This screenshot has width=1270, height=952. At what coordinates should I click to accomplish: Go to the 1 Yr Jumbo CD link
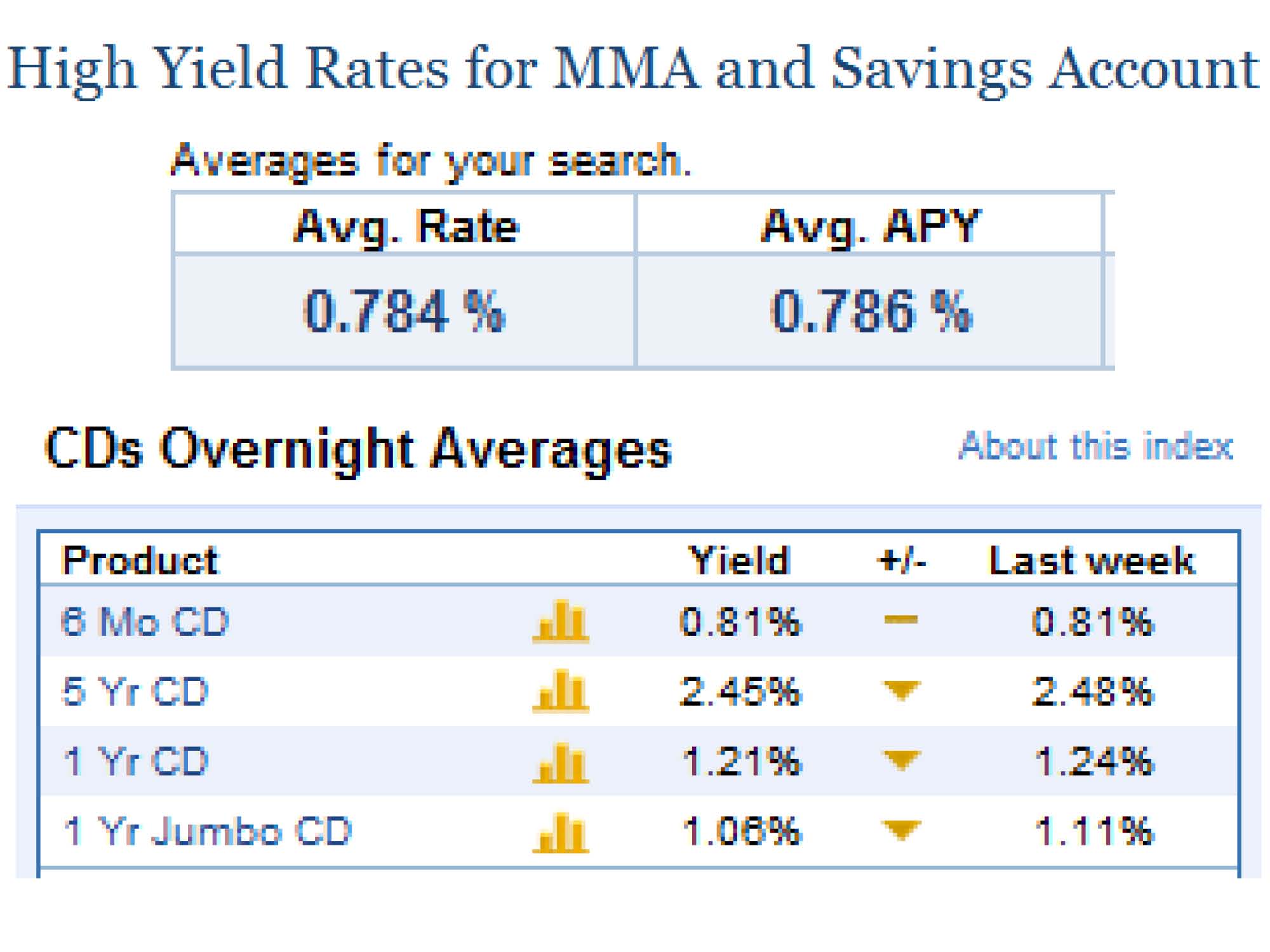point(207,831)
